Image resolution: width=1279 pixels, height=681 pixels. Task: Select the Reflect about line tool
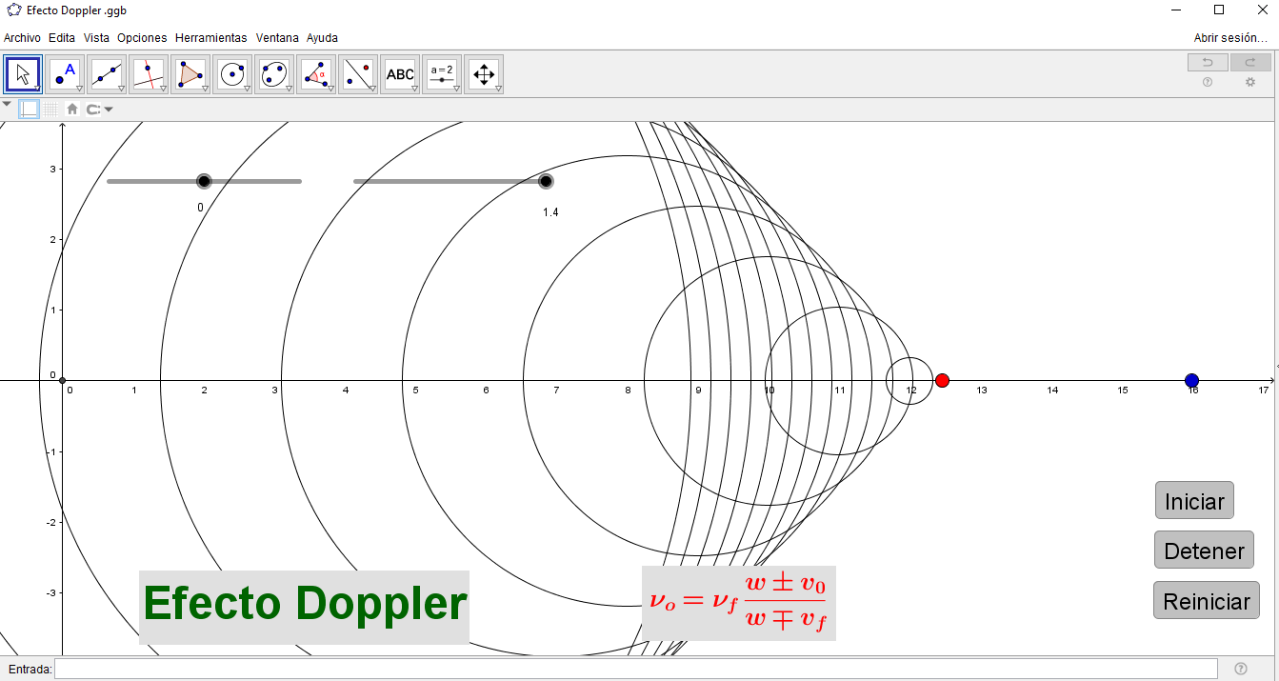[x=358, y=74]
